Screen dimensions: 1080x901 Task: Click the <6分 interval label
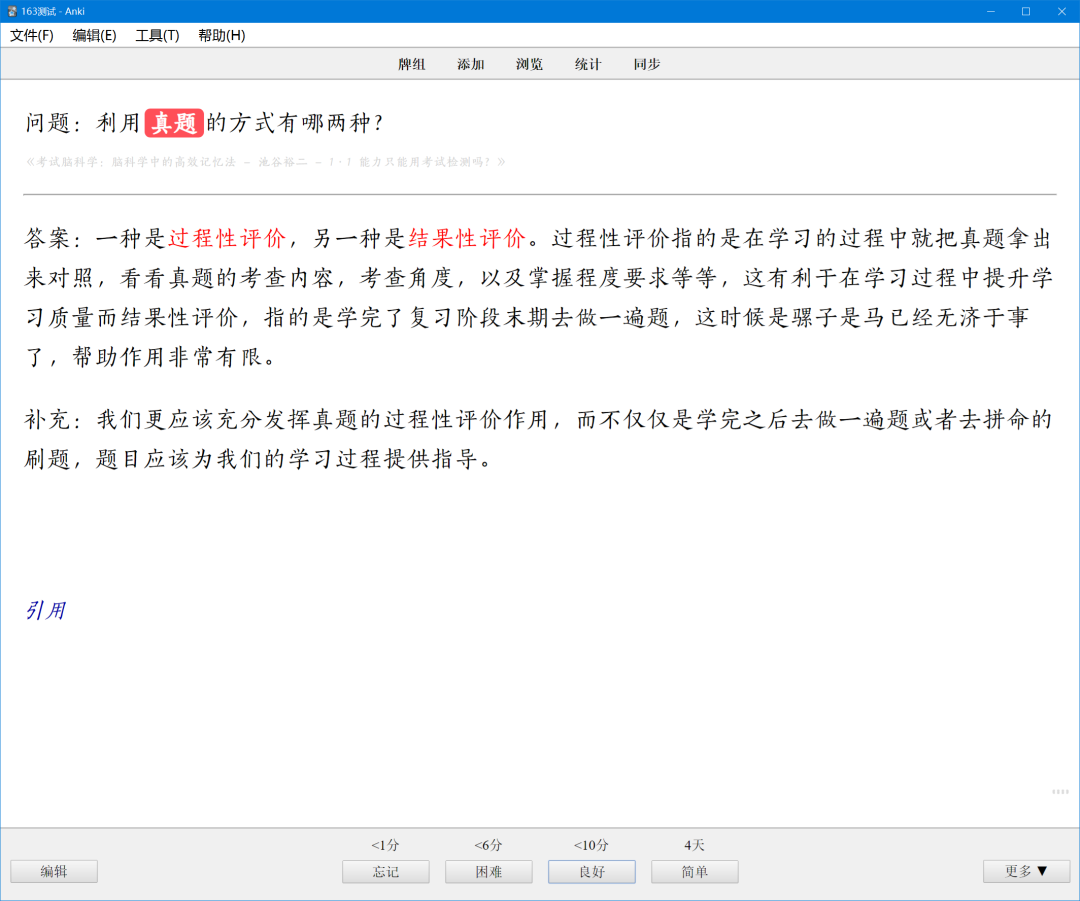point(488,845)
